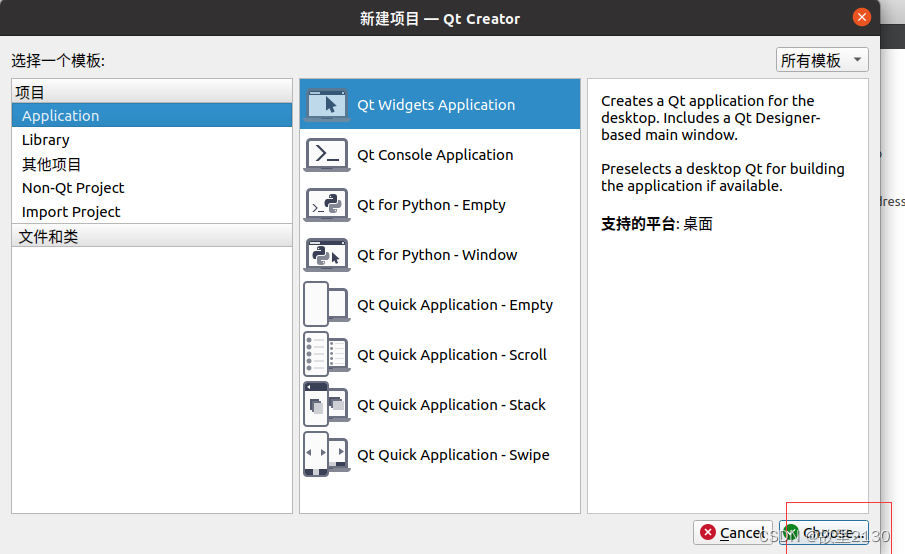Click the 支持的平台: 桌面 description line
The width and height of the screenshot is (905, 554).
(657, 224)
